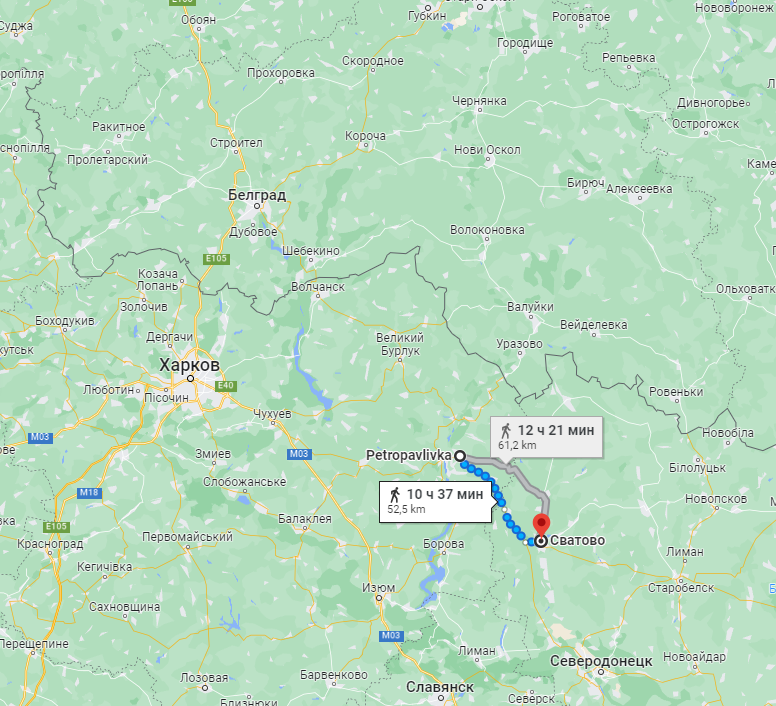This screenshot has height=706, width=776.
Task: Click the Сватово destination label
Action: [578, 540]
